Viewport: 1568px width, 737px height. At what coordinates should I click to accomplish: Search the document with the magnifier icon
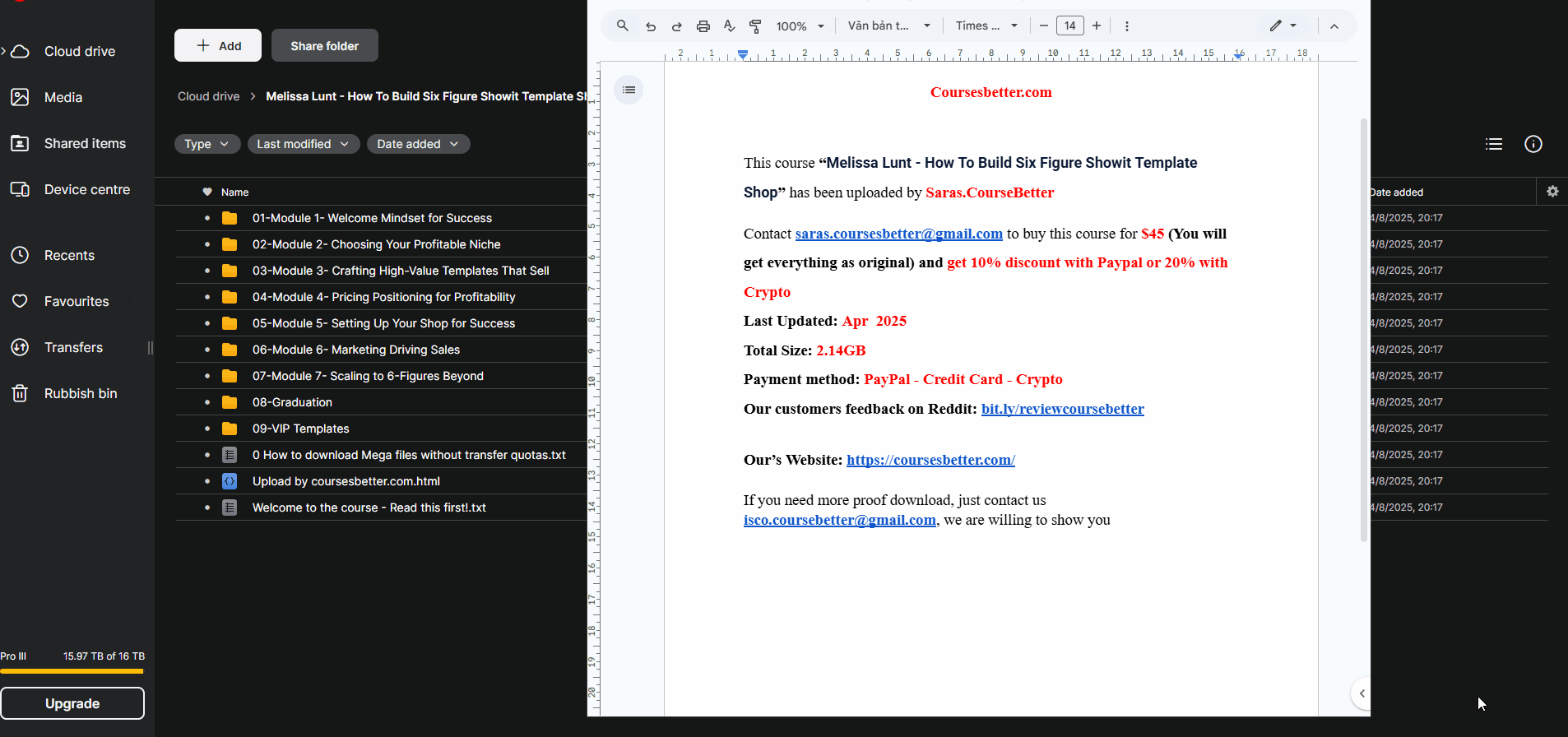[623, 25]
